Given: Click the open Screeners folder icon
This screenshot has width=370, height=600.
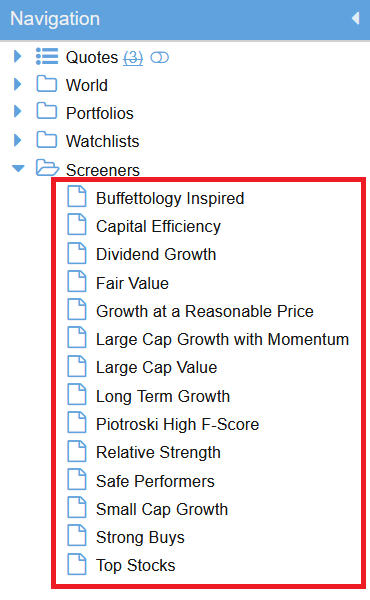Looking at the screenshot, I should [47, 168].
